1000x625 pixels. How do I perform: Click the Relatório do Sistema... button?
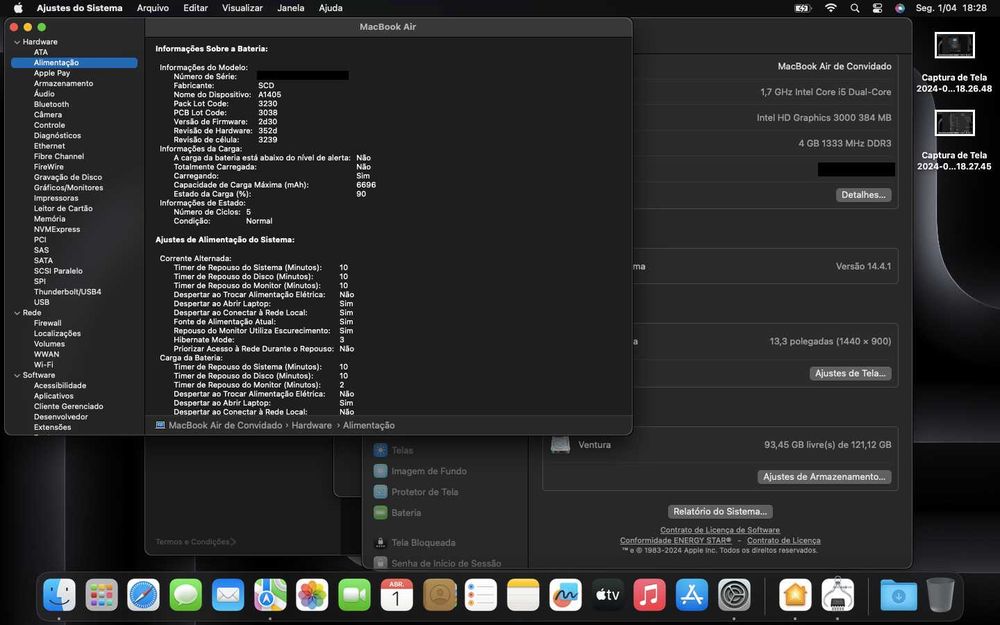[720, 511]
